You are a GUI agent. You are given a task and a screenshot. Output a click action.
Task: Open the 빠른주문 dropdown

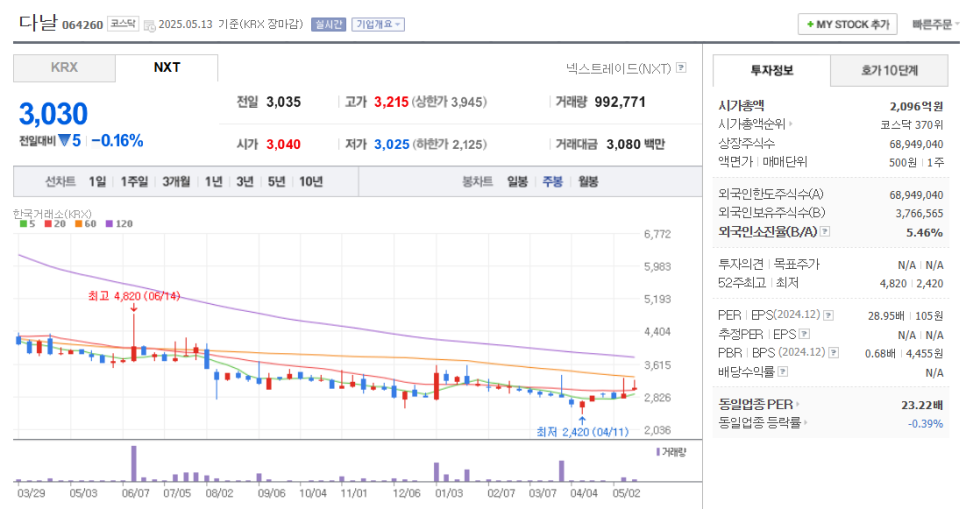[935, 24]
